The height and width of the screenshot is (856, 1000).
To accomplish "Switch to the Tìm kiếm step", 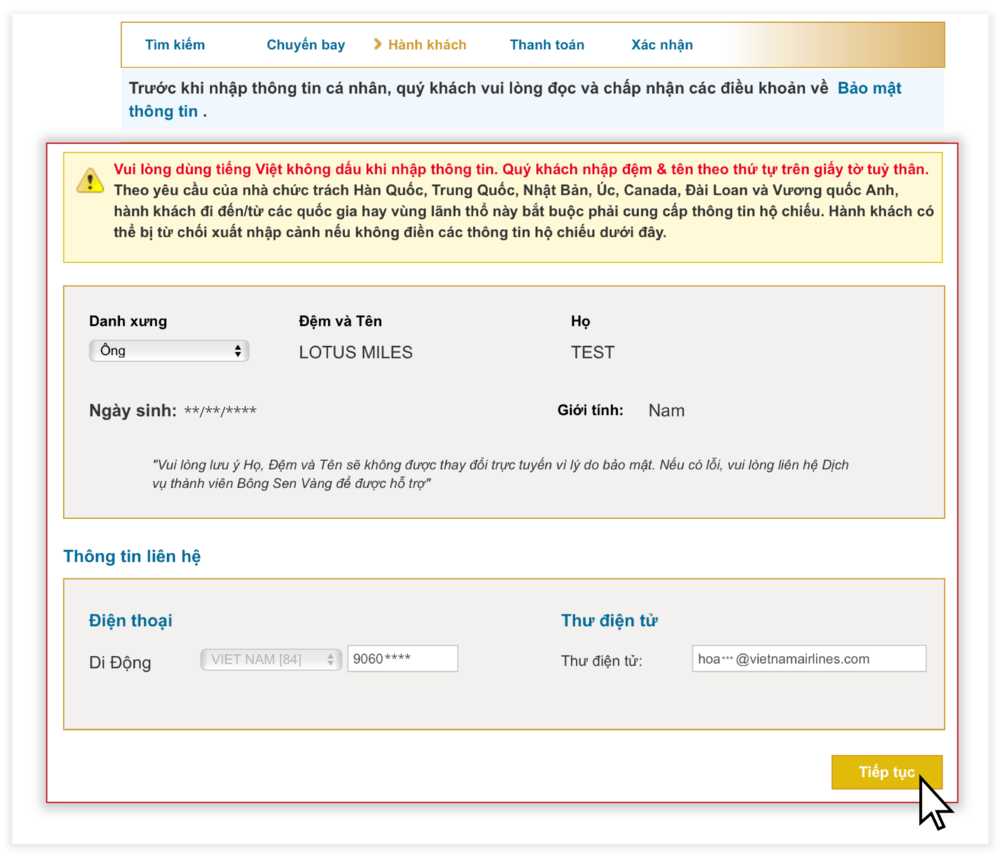I will pyautogui.click(x=175, y=44).
